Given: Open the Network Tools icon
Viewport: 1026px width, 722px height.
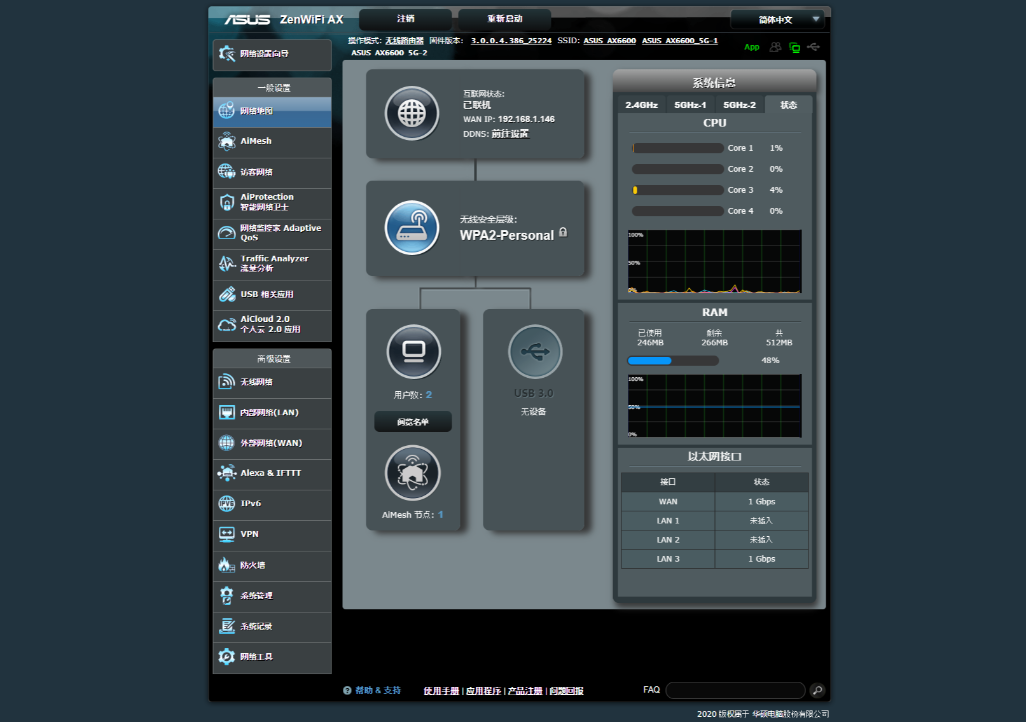Looking at the screenshot, I should point(226,657).
